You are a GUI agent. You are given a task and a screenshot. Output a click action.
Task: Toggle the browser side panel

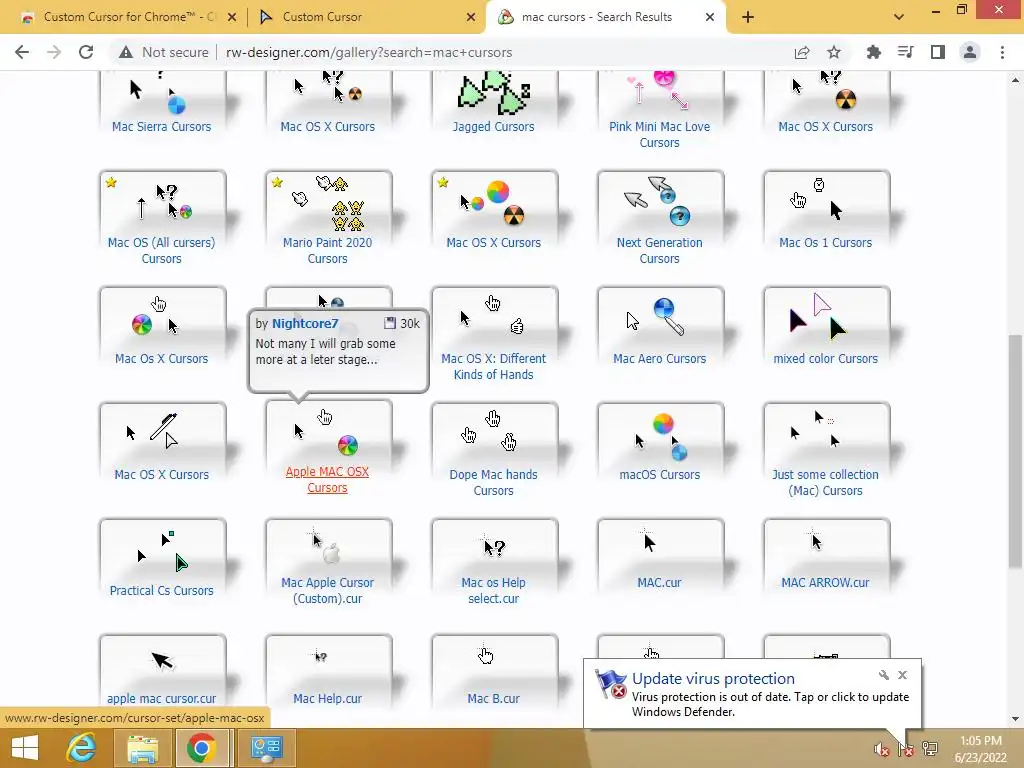point(937,52)
